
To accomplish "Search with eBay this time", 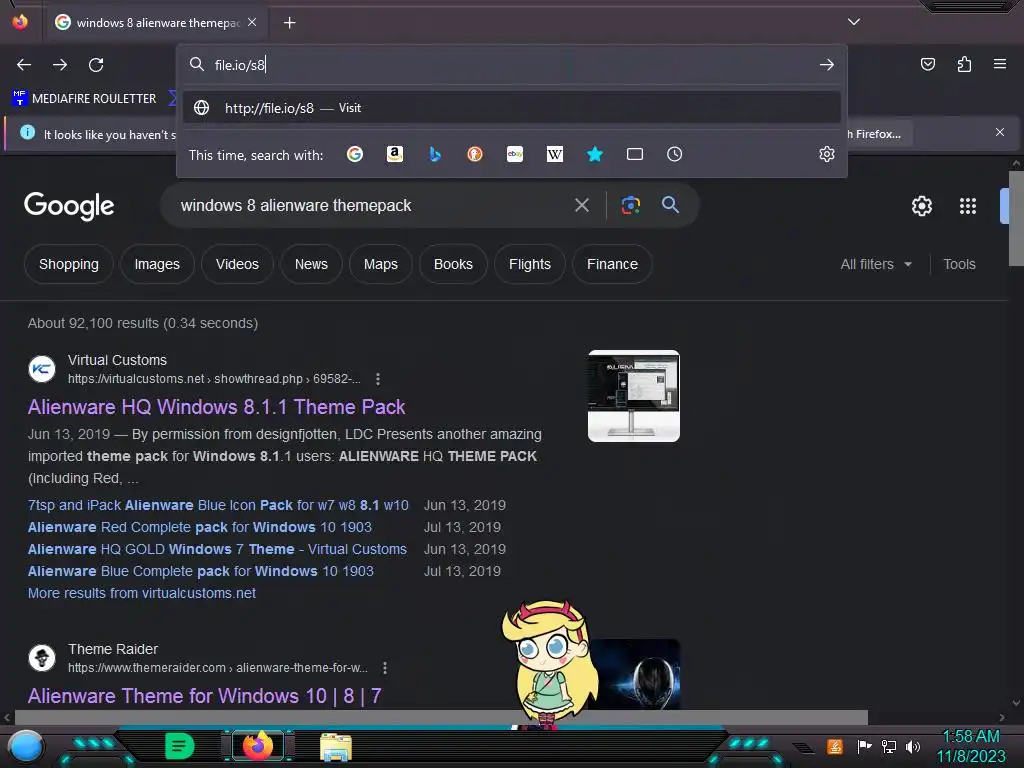I will tap(515, 154).
